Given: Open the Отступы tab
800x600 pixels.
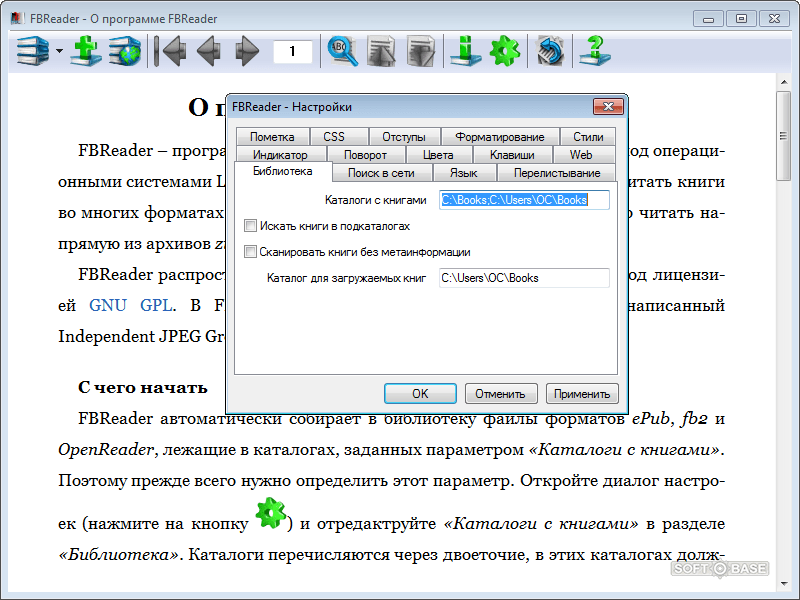Looking at the screenshot, I should tap(404, 137).
